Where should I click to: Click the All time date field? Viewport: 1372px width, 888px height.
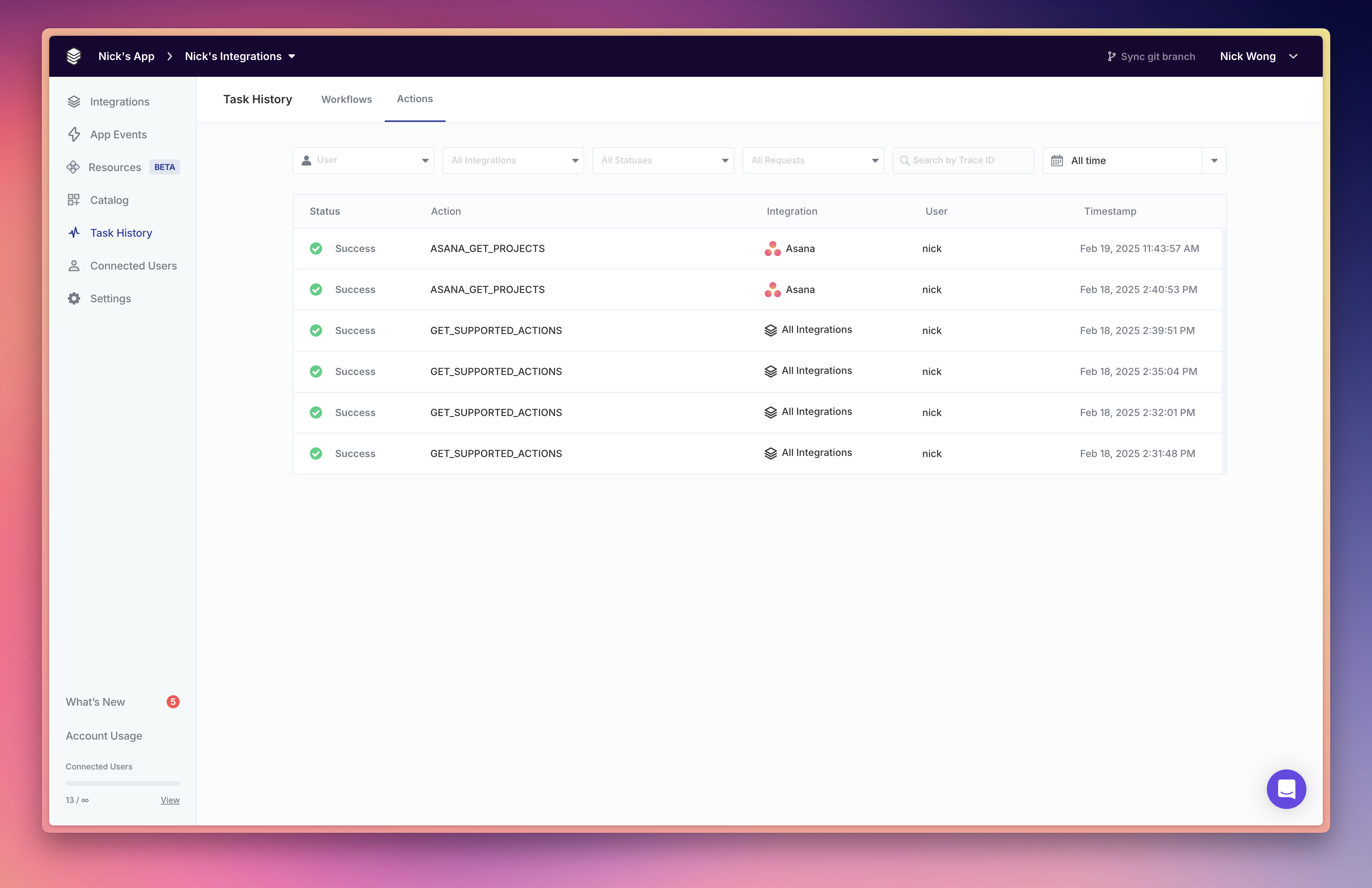[1122, 160]
